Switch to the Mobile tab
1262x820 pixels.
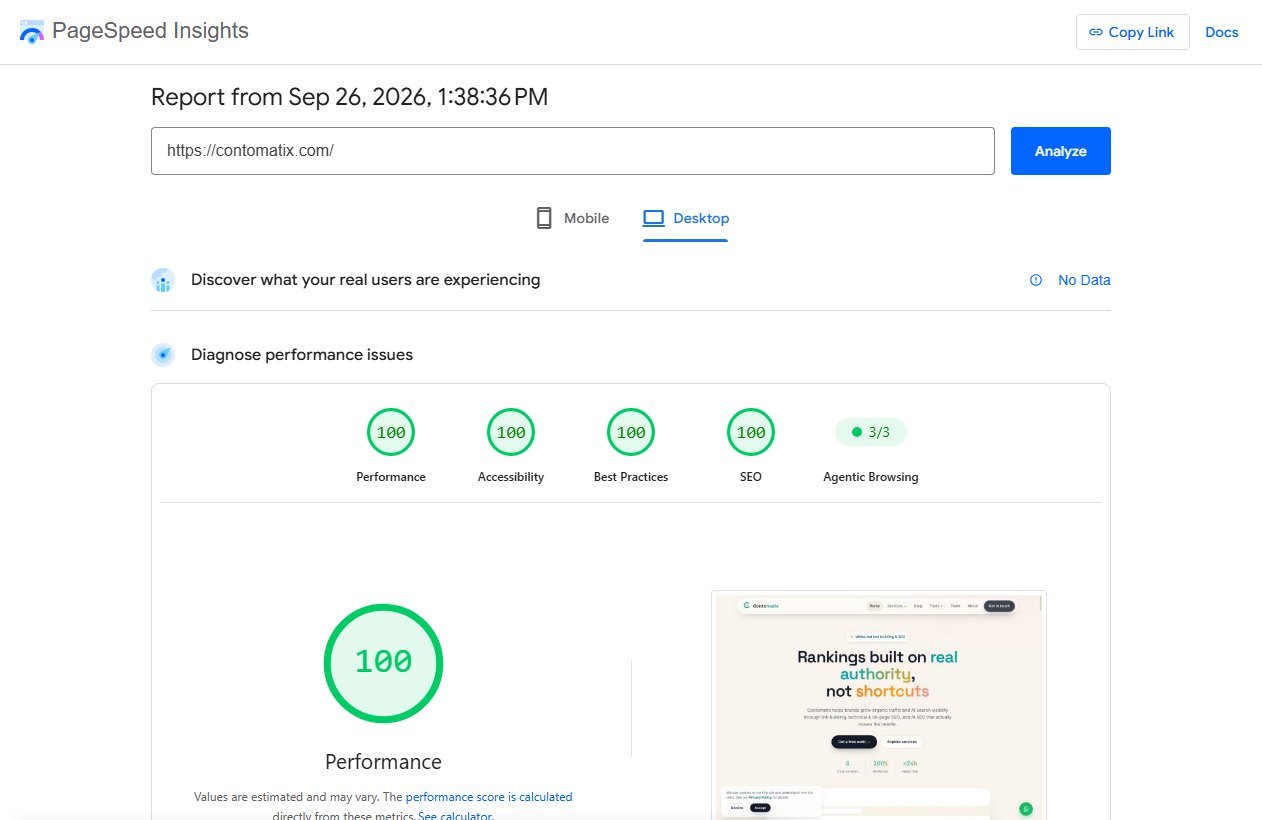572,218
